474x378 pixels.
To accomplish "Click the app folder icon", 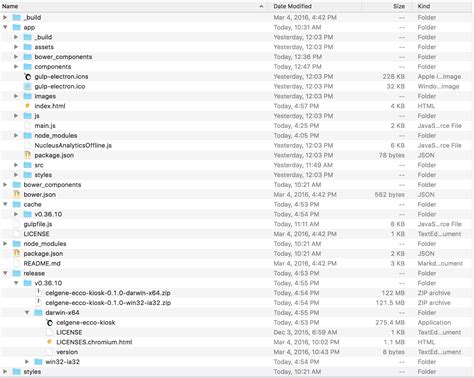I will [17, 27].
